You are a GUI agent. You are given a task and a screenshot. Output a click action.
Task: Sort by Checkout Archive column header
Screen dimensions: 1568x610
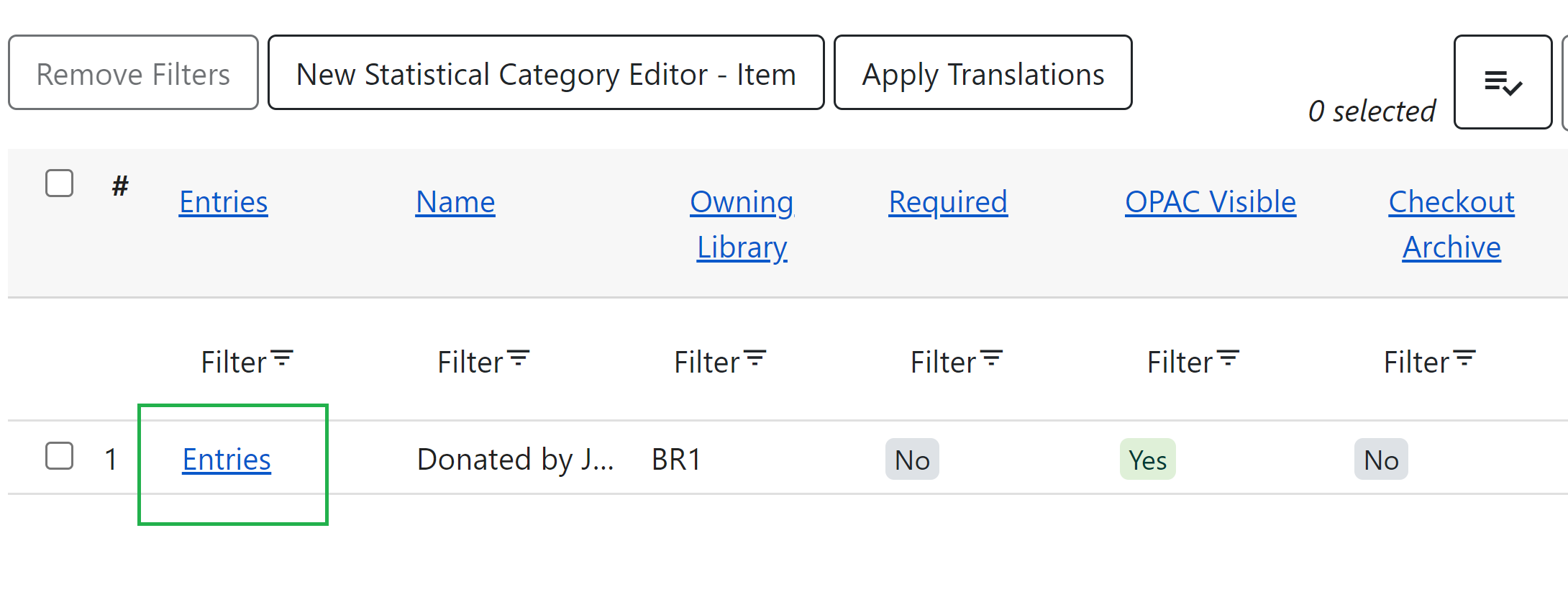pos(1451,224)
